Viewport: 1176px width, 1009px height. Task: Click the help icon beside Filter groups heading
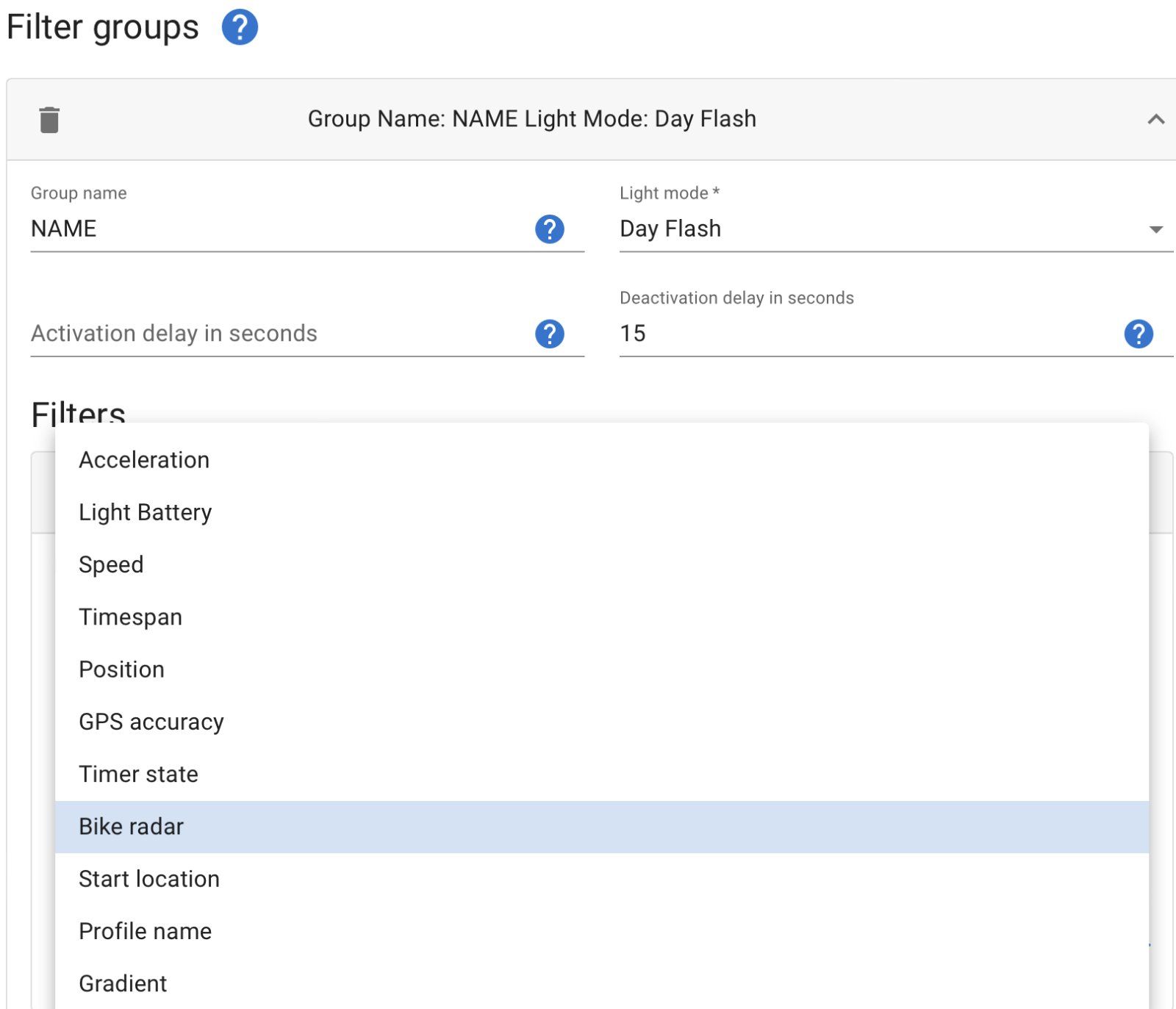click(240, 28)
